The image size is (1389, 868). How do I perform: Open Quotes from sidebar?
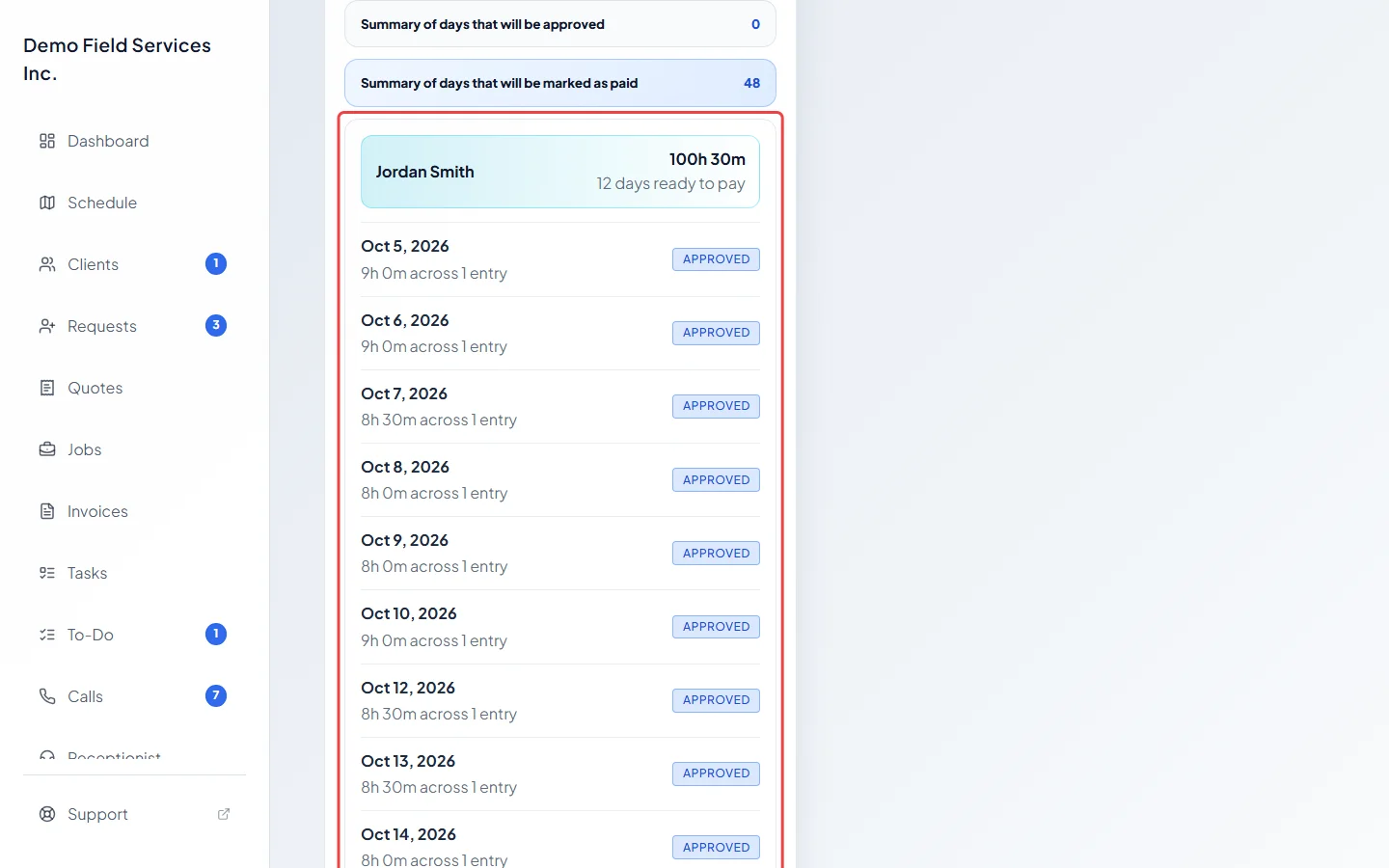[135, 388]
